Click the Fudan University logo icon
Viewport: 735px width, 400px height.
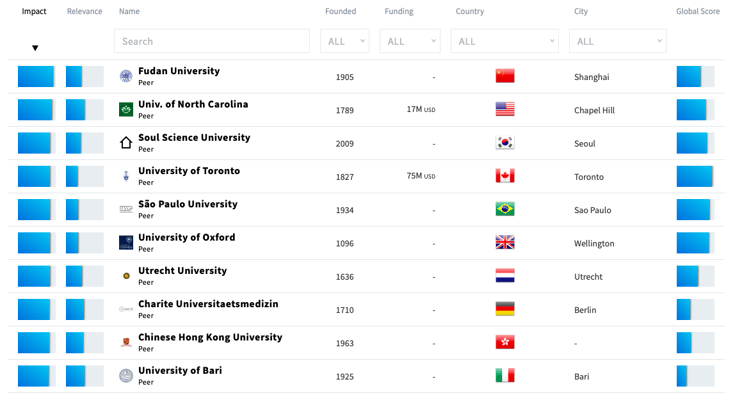pos(126,77)
